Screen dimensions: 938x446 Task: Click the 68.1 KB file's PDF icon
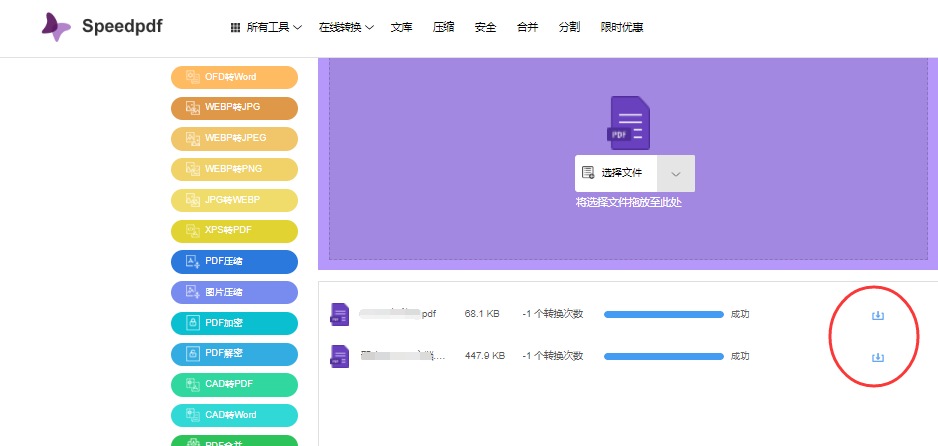(340, 314)
